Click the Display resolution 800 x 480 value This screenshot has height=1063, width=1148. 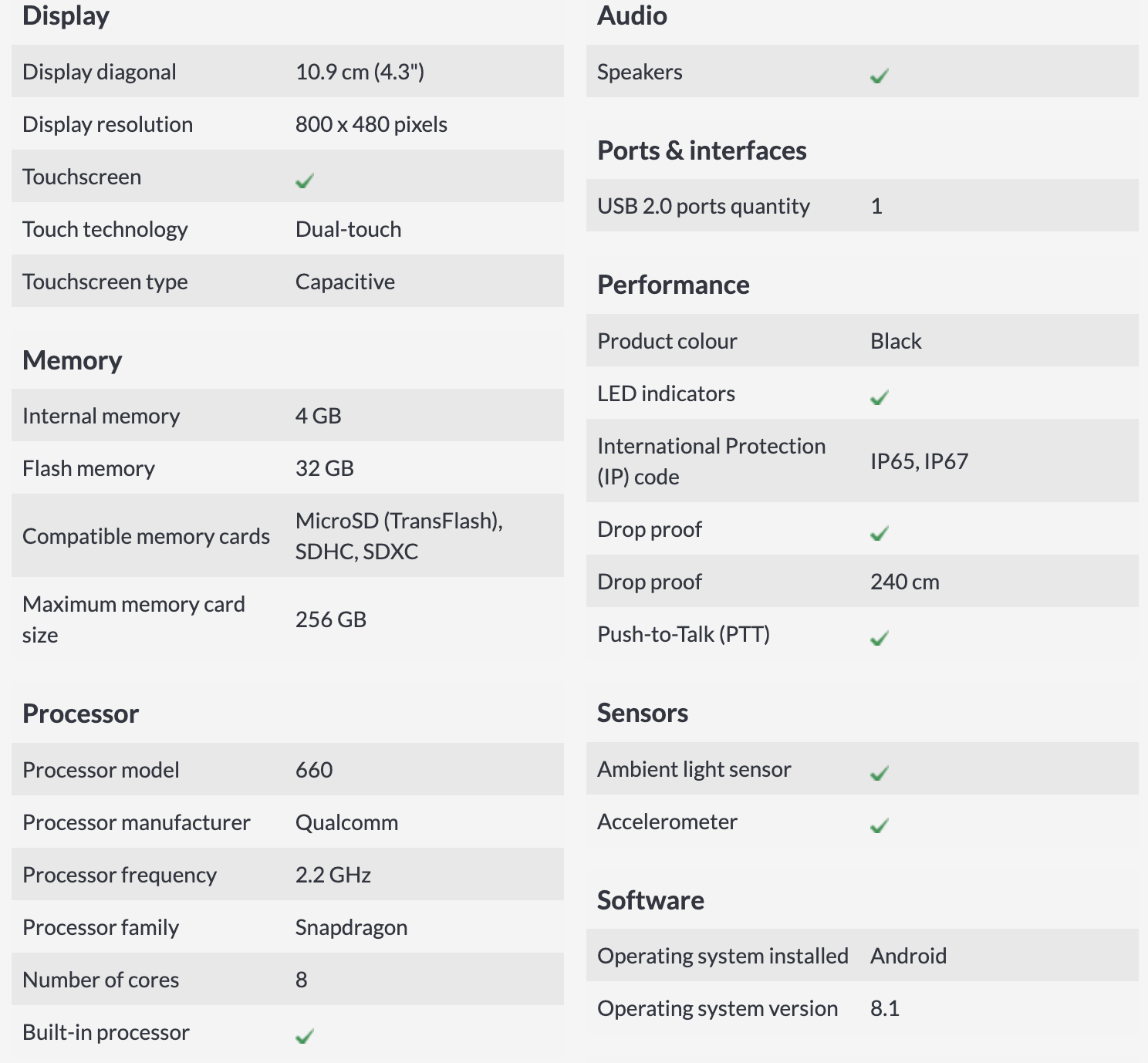pos(371,124)
